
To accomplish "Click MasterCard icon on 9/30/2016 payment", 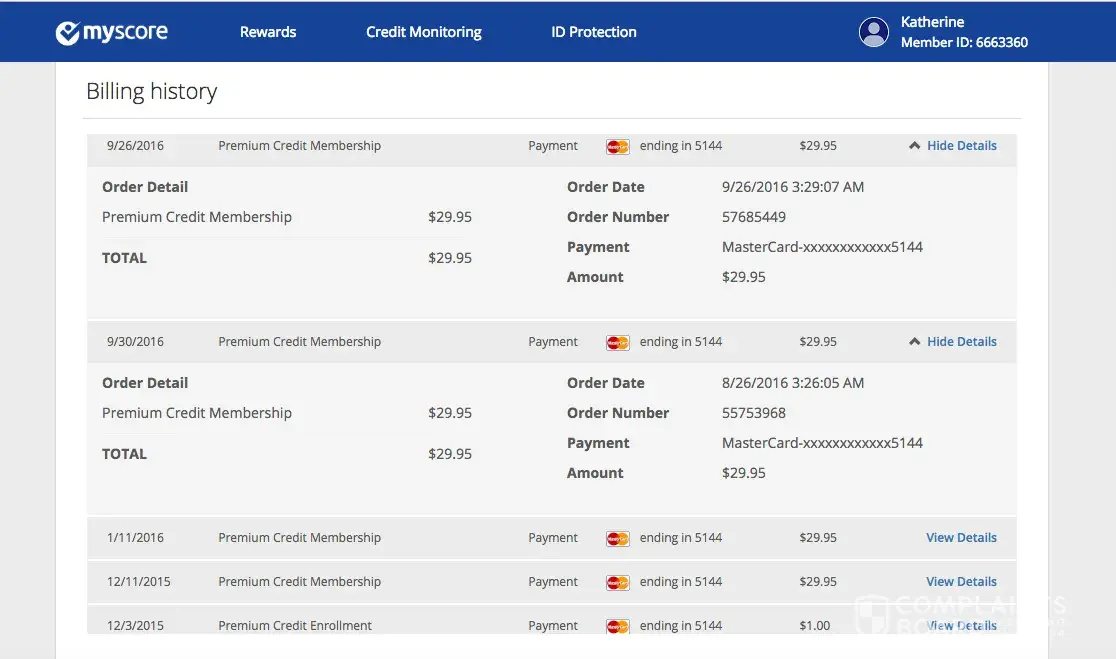I will point(617,342).
